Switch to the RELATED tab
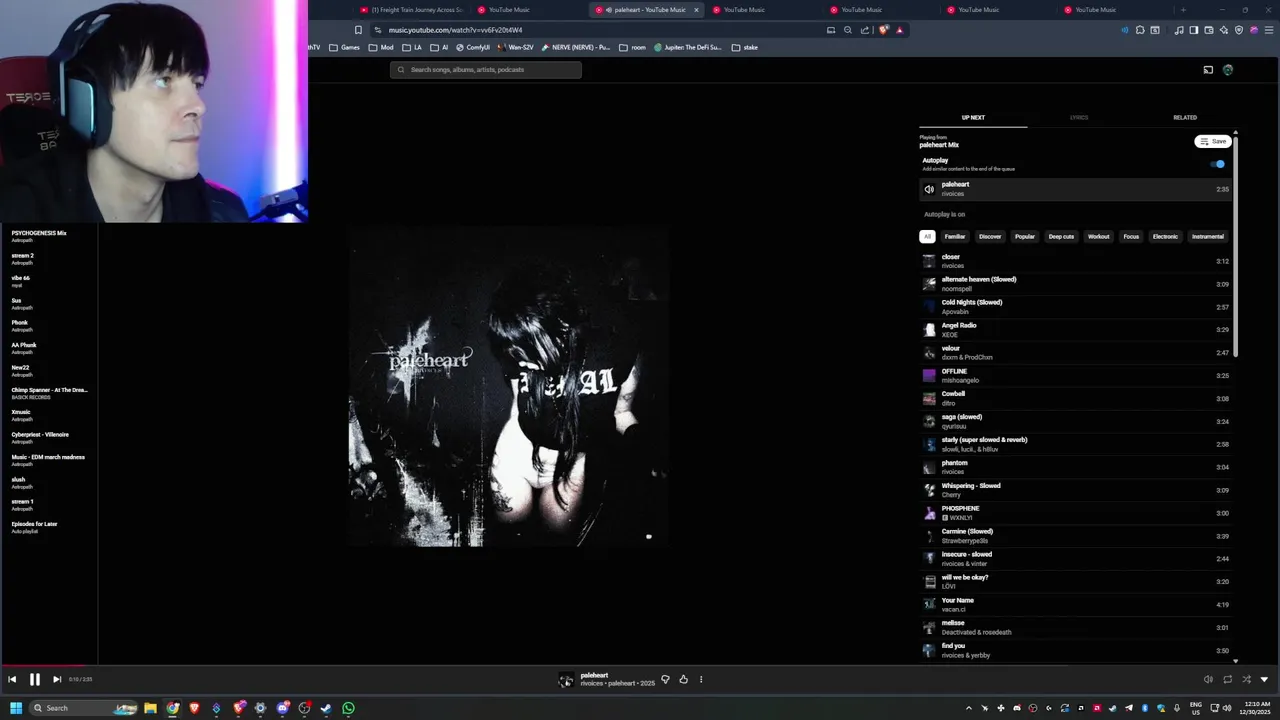1280x720 pixels. click(x=1185, y=117)
